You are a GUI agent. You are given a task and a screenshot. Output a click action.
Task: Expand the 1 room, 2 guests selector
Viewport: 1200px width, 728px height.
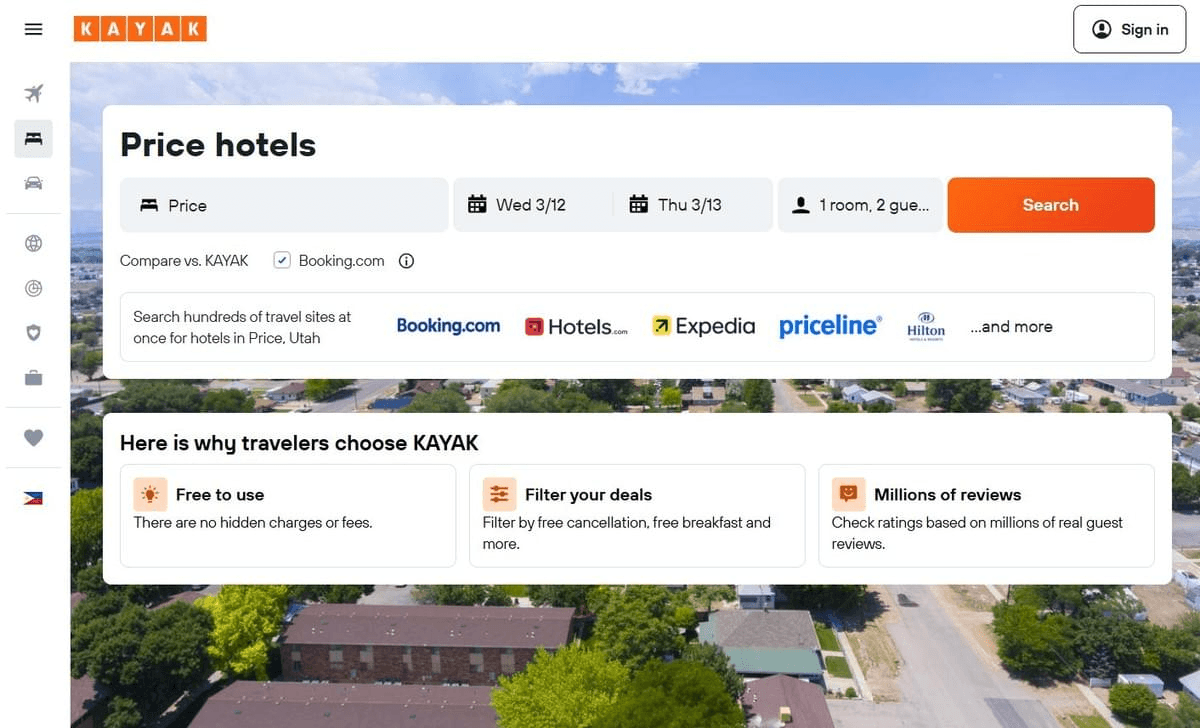pos(860,205)
